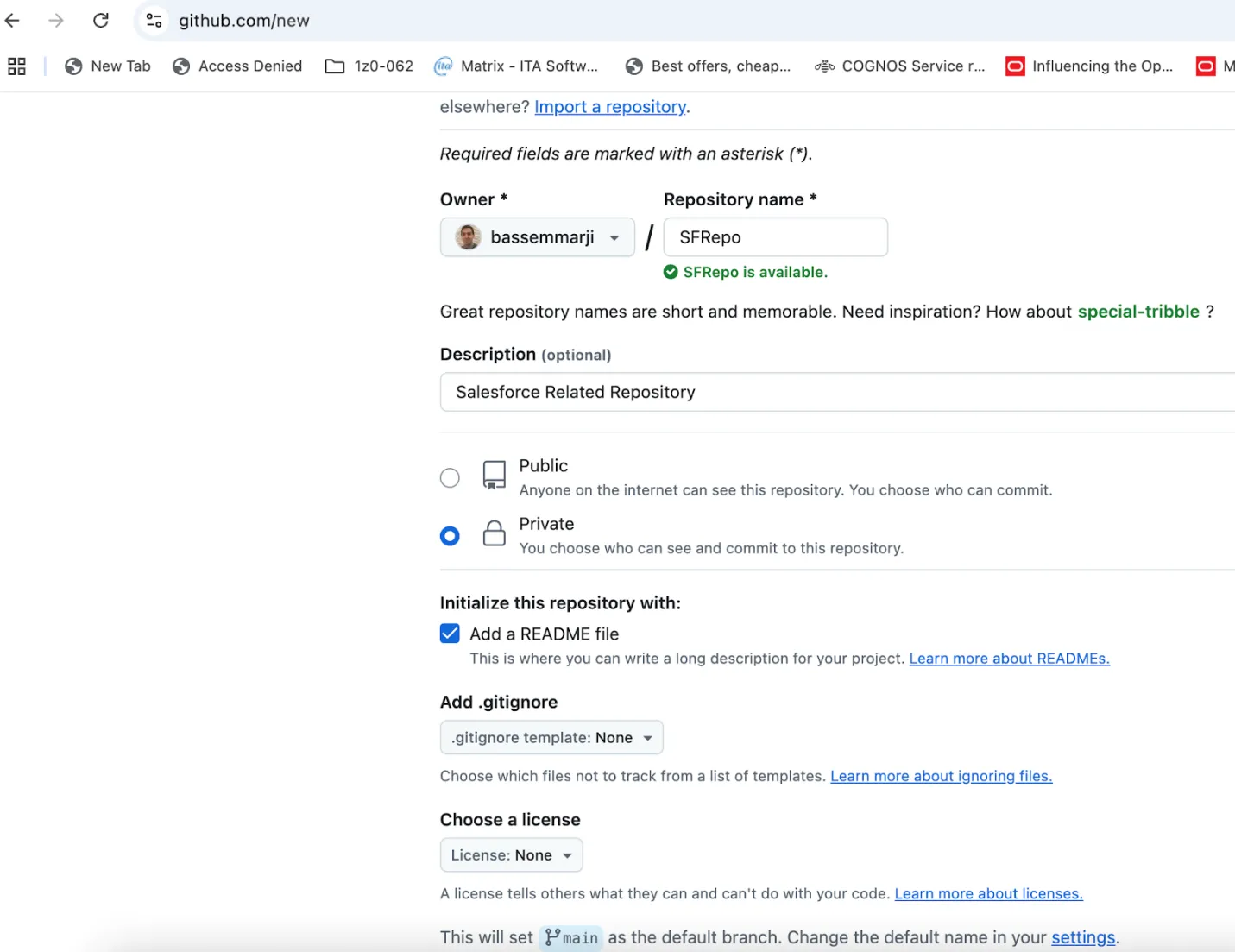Screen dimensions: 1235x952
Task: Open the Access Denied bookmark
Action: (x=237, y=66)
